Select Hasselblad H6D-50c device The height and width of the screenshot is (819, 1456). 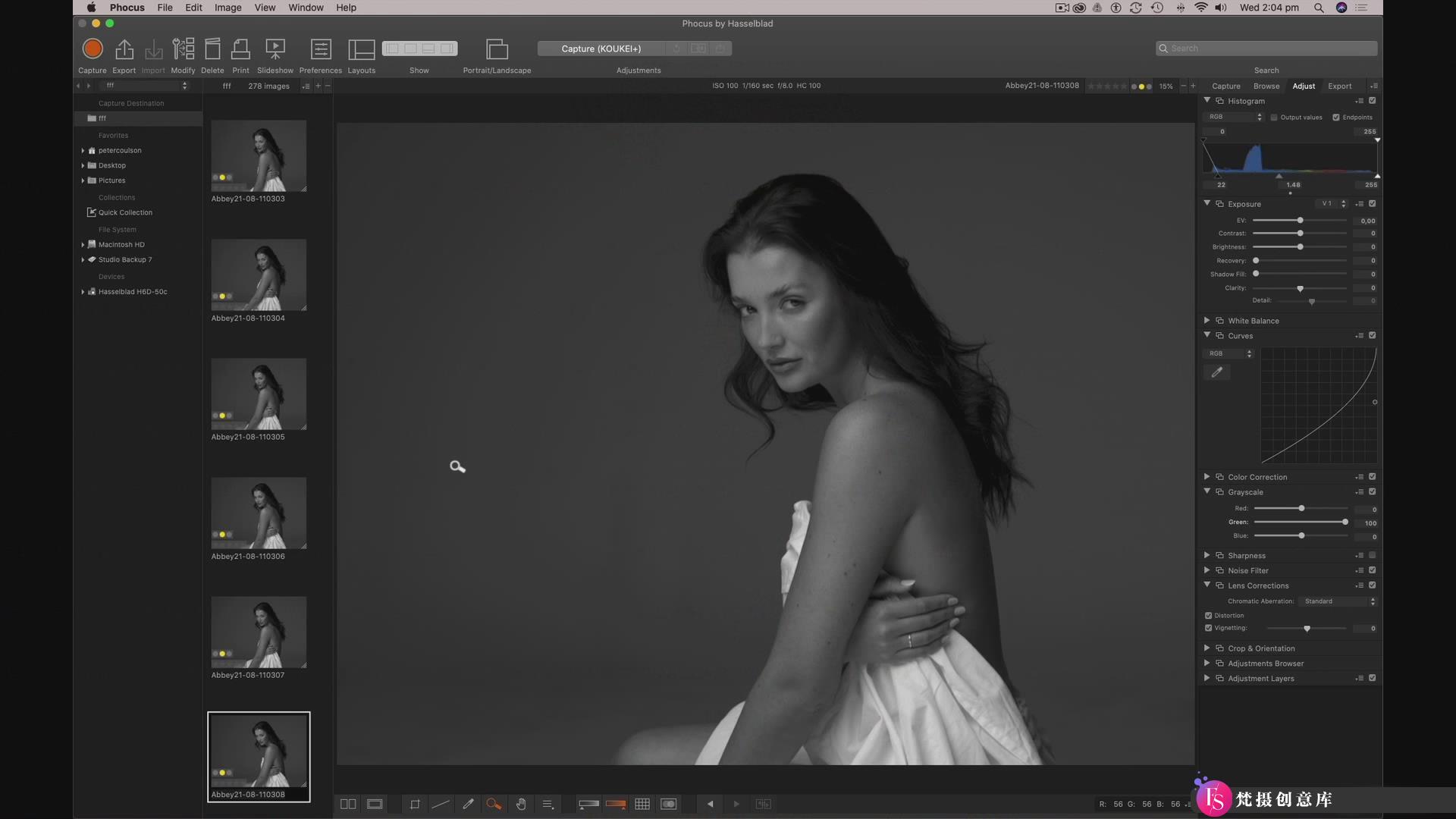[x=133, y=291]
